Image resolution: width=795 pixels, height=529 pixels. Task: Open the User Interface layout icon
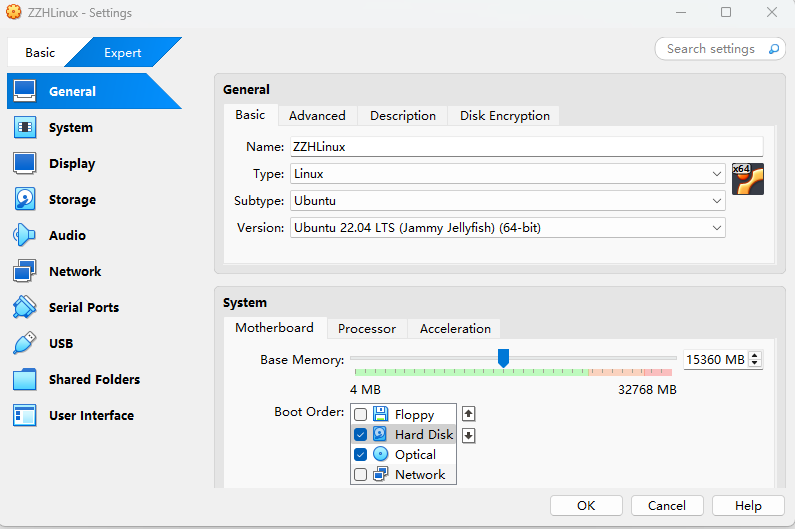pos(24,415)
